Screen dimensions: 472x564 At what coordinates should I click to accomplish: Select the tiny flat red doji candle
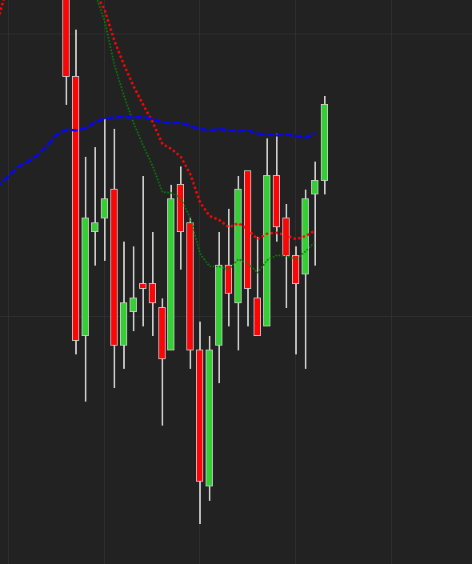(143, 286)
